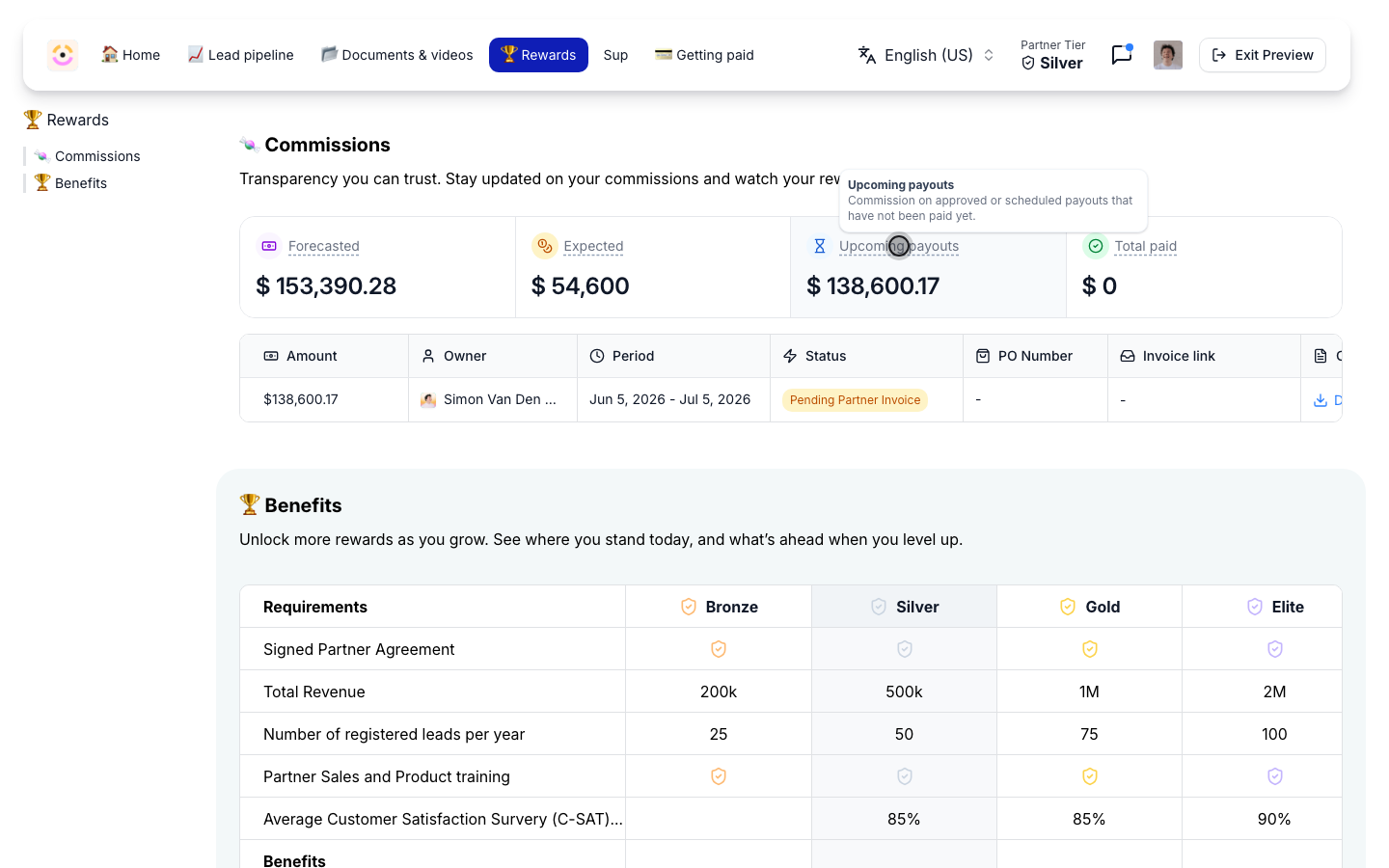Click Elite shield for Partner Sales training
This screenshot has width=1389, height=868.
(x=1275, y=776)
